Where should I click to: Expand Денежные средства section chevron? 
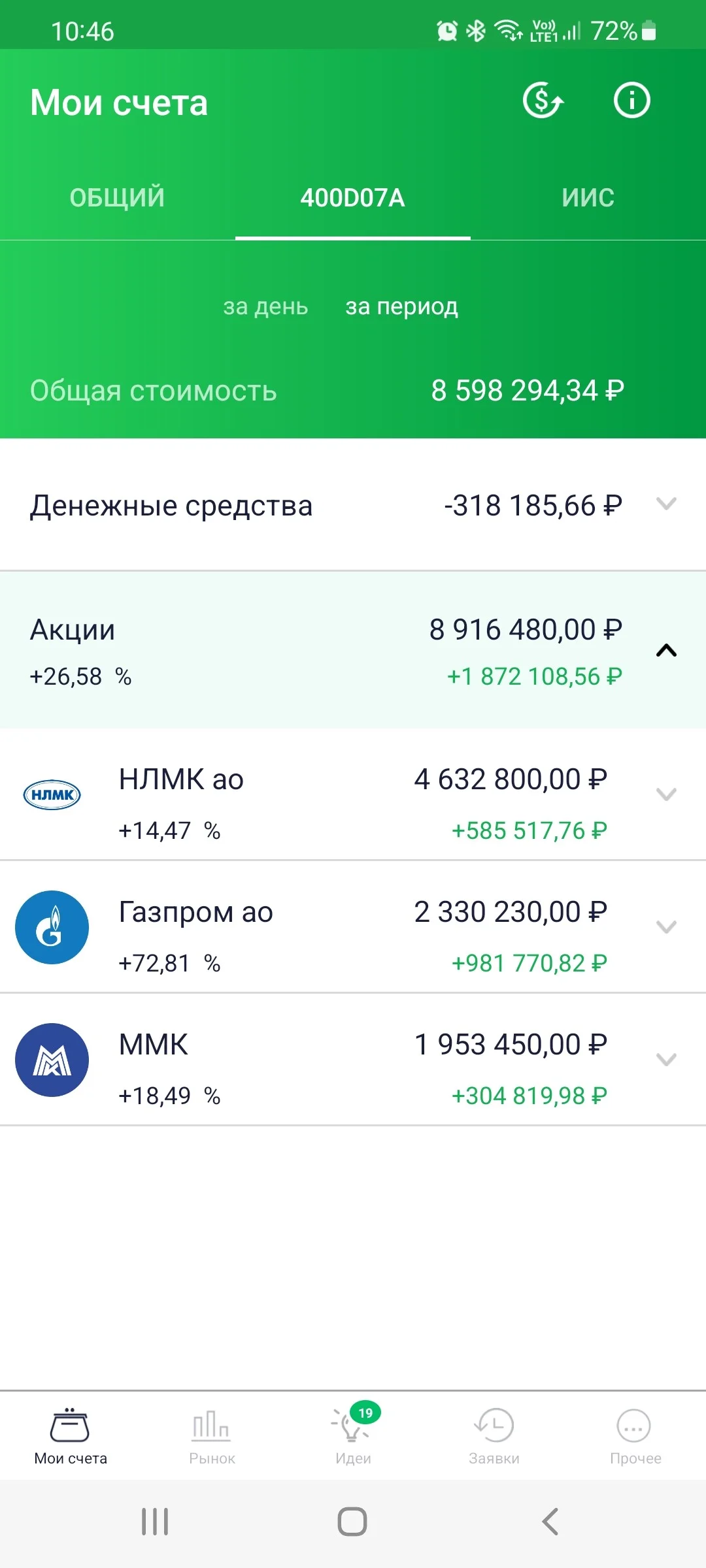point(666,504)
